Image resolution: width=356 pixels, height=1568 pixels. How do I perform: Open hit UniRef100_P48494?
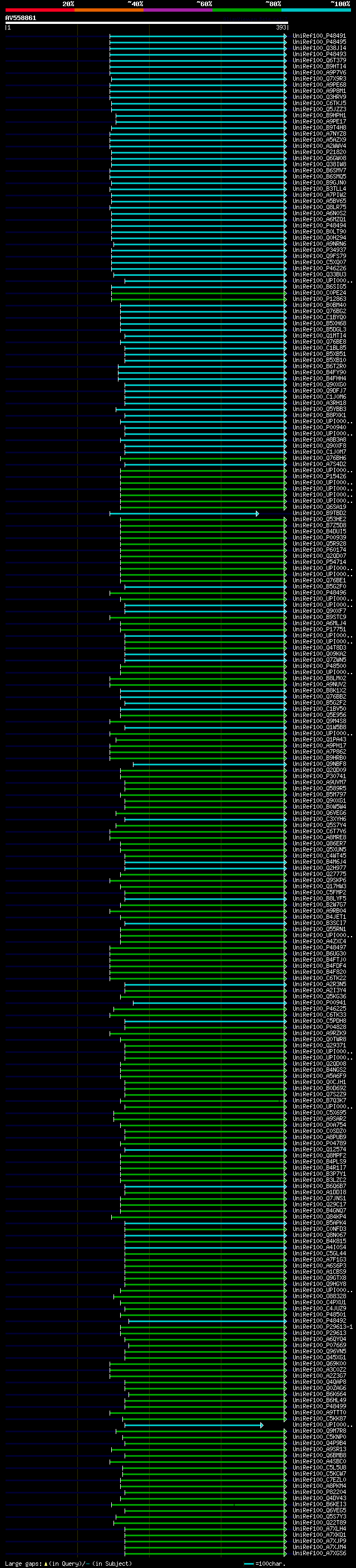click(x=319, y=225)
